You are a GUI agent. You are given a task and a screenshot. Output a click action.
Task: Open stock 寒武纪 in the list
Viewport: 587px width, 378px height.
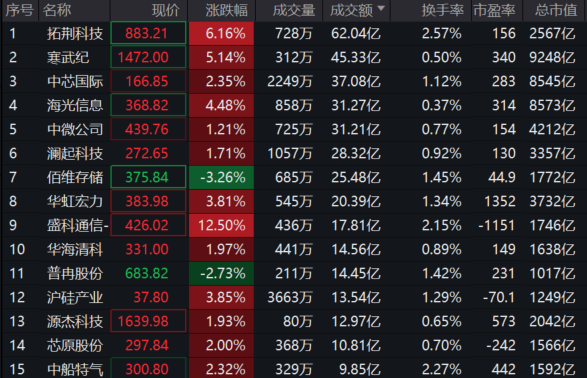68,58
